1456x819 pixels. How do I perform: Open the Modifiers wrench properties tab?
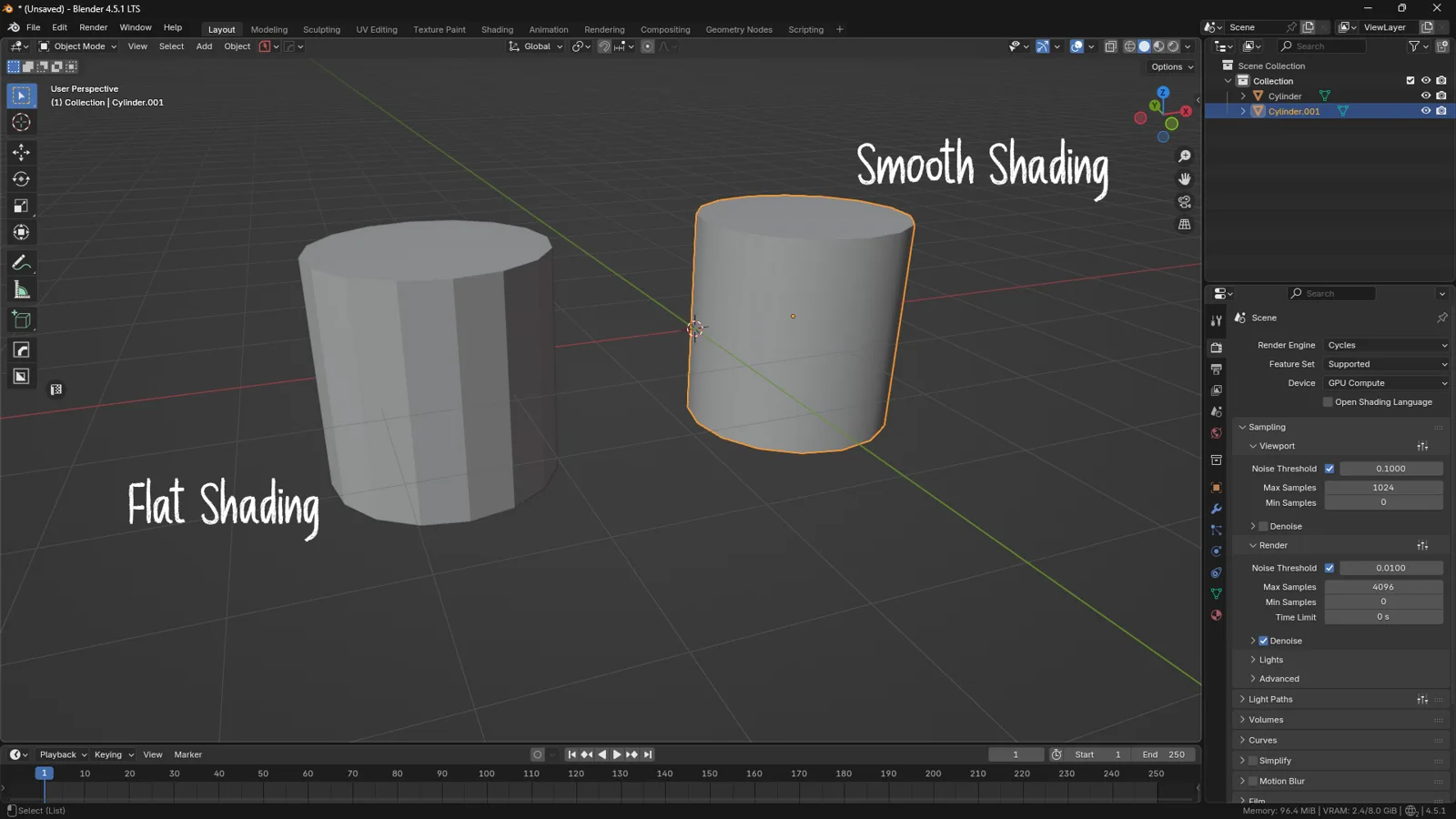click(1216, 509)
